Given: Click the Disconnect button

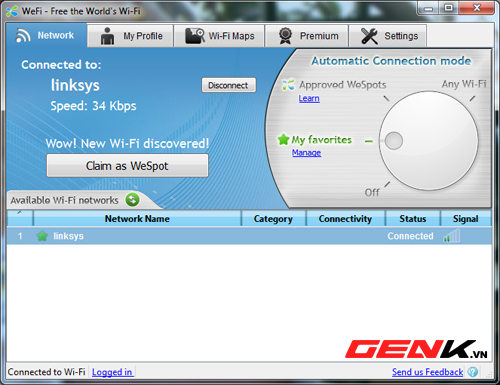Looking at the screenshot, I should (x=229, y=85).
